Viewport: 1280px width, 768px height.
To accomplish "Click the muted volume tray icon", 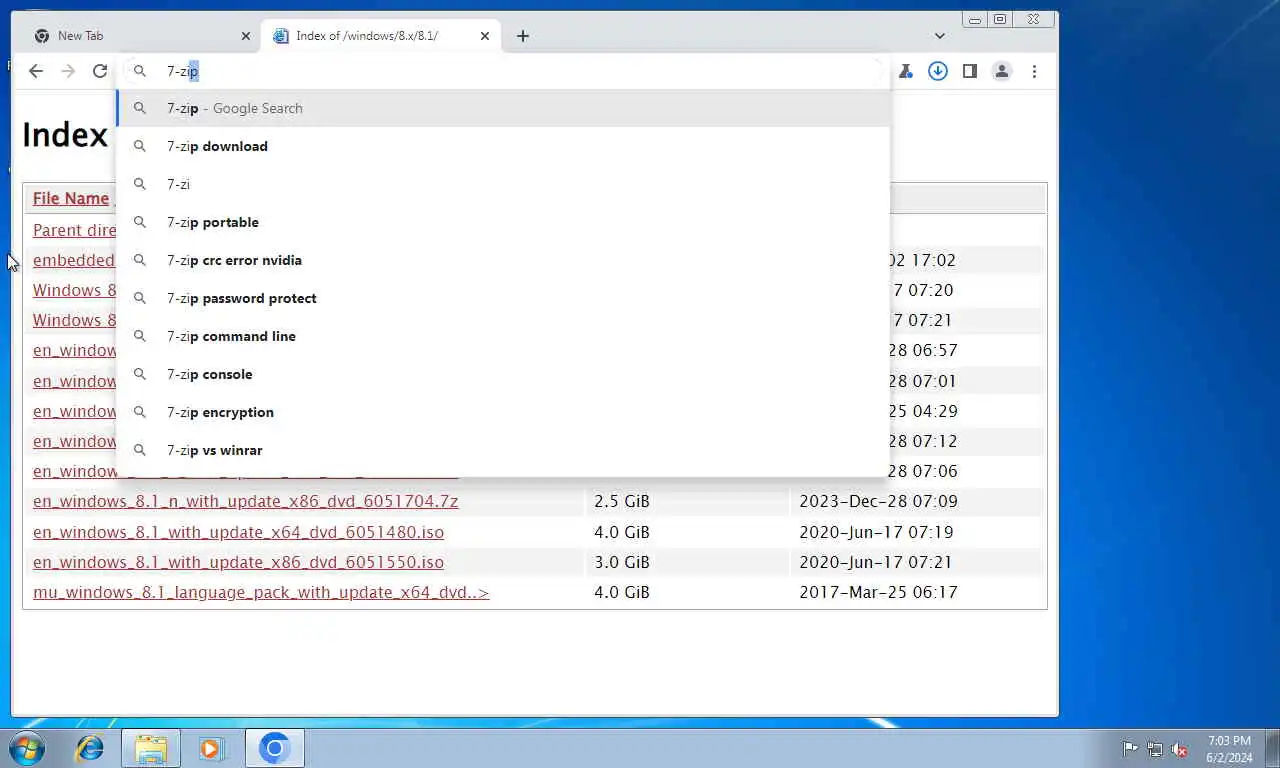I will 1180,749.
